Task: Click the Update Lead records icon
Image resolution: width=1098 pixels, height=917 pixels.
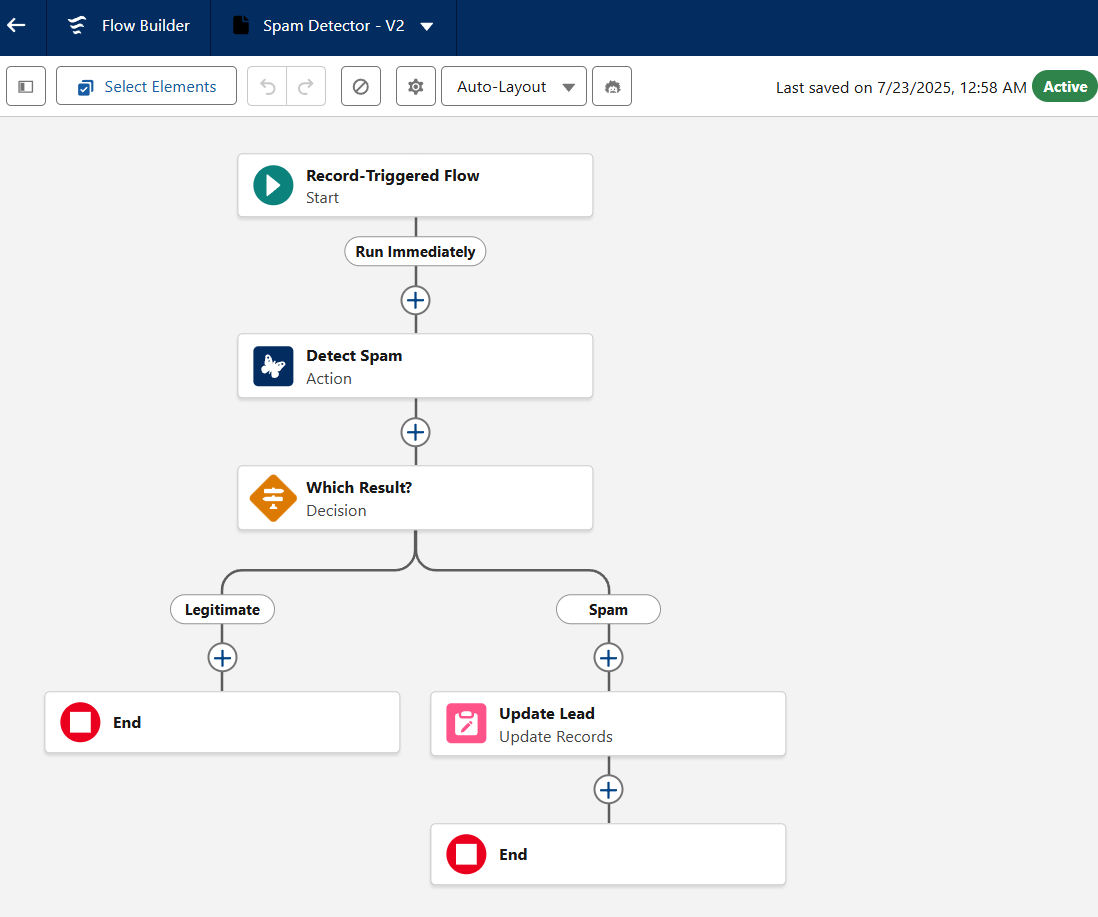Action: point(466,723)
